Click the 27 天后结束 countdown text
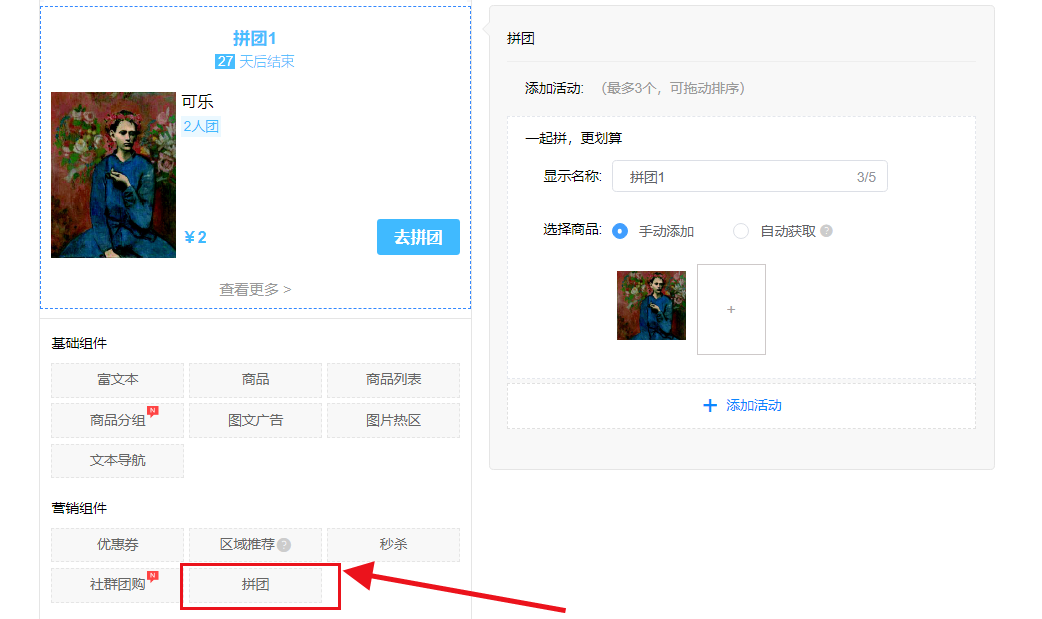 [x=255, y=62]
